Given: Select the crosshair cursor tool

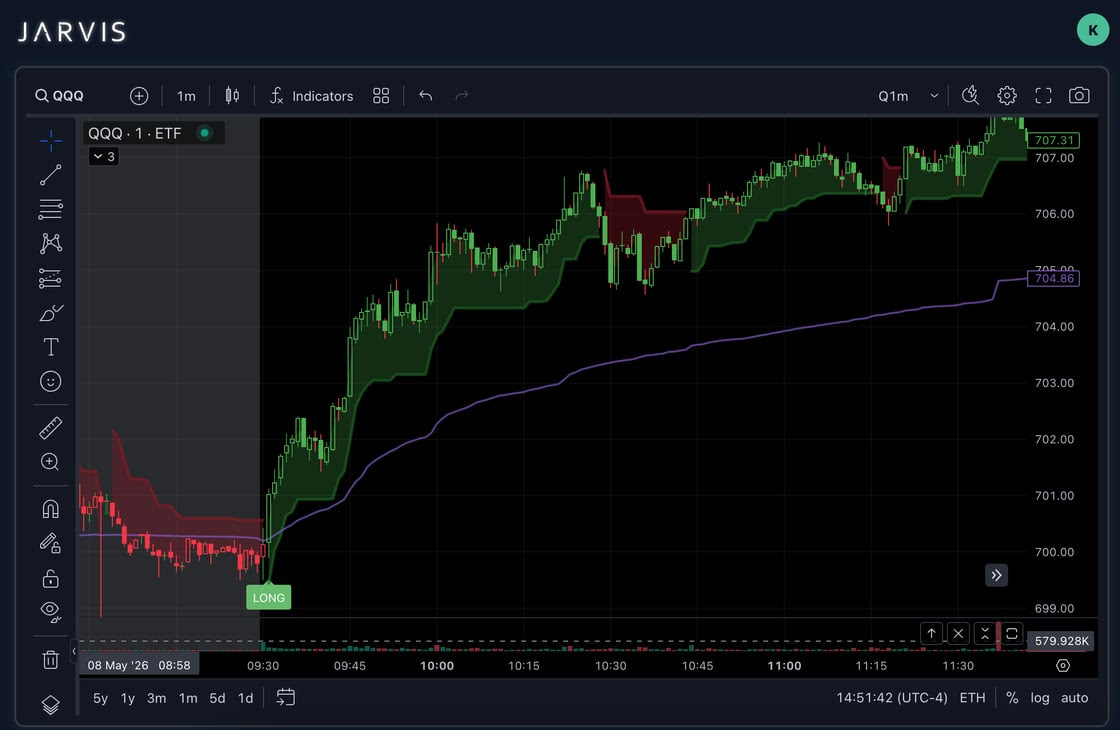Looking at the screenshot, I should click(x=51, y=141).
